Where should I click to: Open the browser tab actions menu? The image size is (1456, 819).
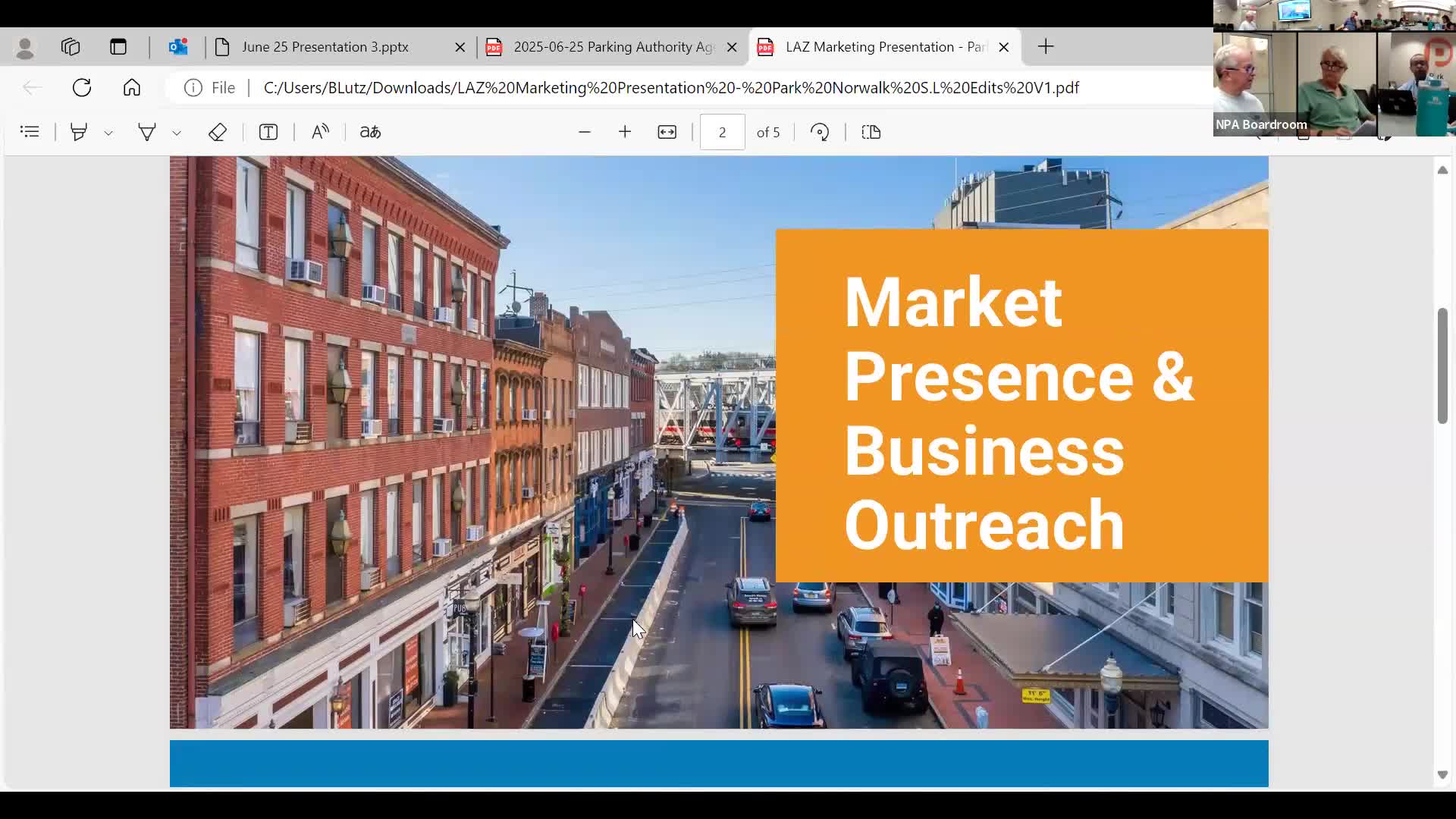[x=118, y=47]
